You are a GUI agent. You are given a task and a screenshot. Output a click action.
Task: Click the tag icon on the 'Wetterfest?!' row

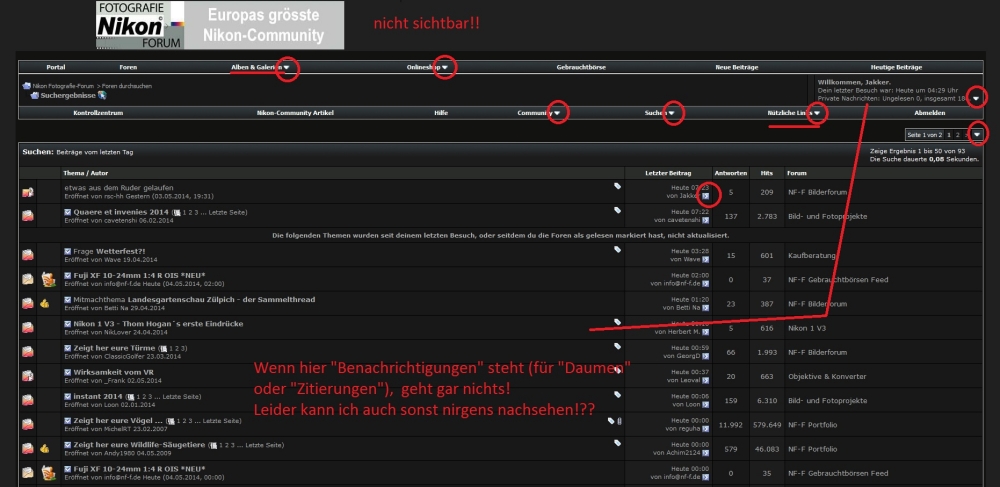point(617,249)
